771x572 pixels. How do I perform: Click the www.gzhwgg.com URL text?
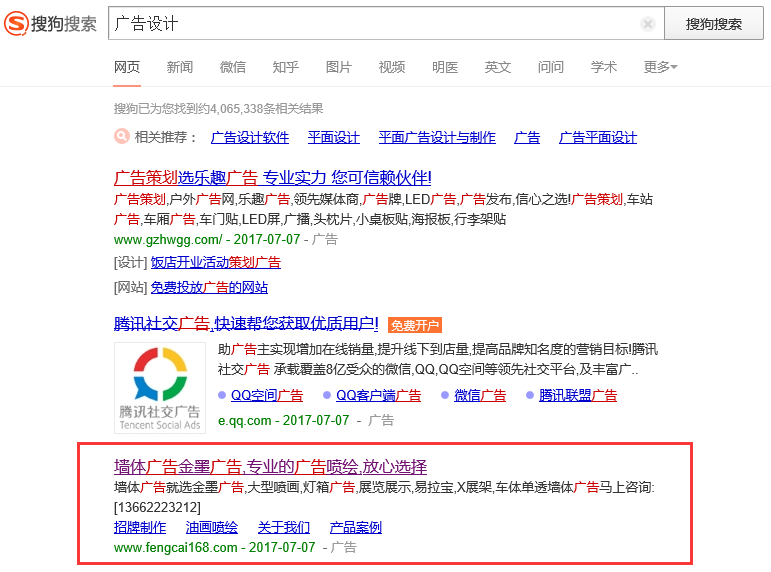tap(168, 240)
